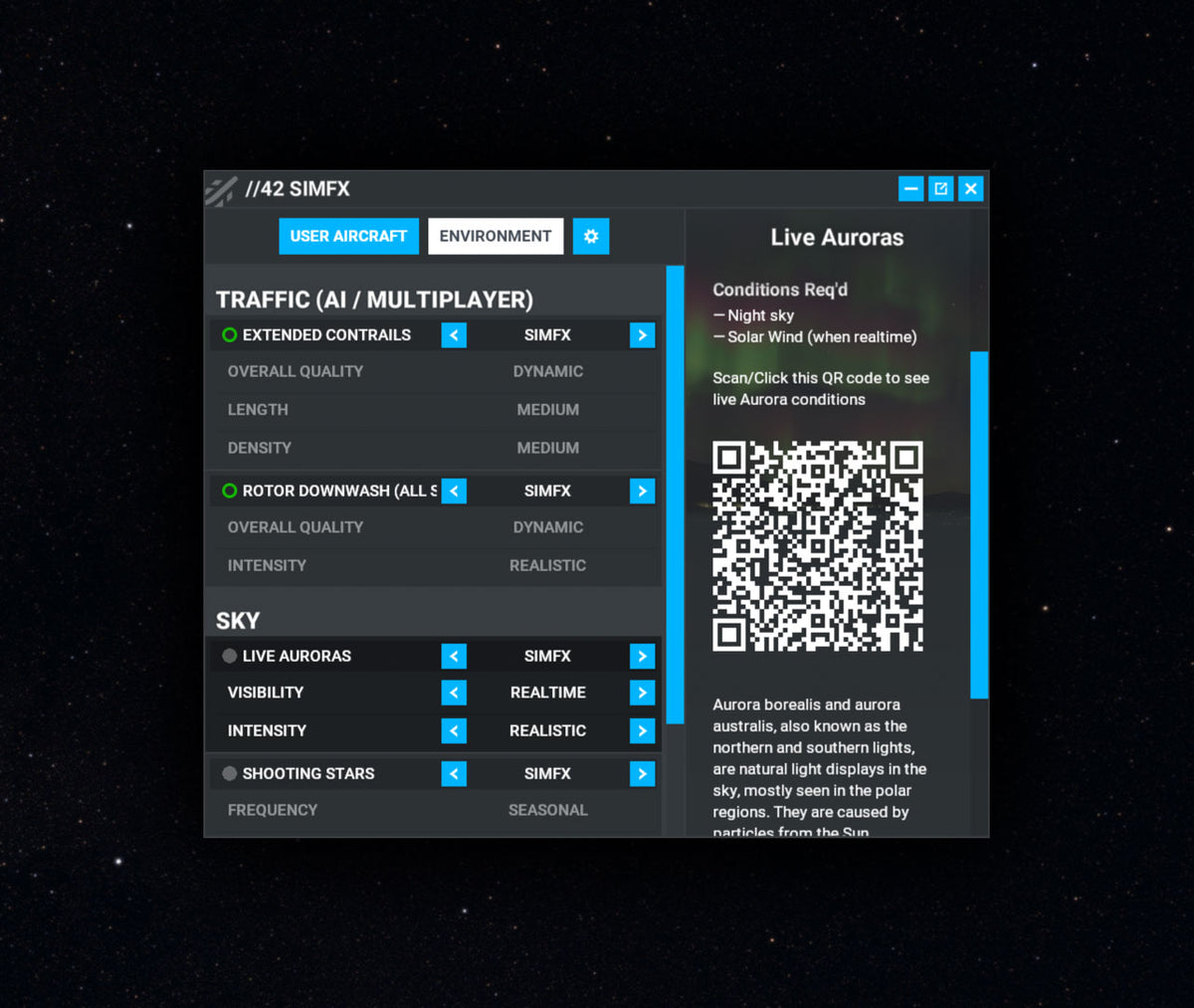Next option for Live Auroras Visibility

[642, 693]
